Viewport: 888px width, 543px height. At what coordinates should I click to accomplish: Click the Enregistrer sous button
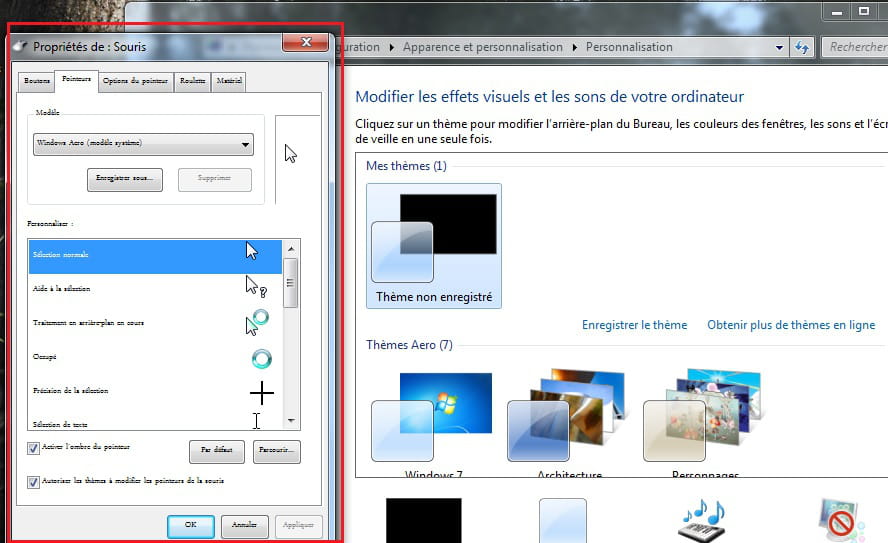coord(125,179)
